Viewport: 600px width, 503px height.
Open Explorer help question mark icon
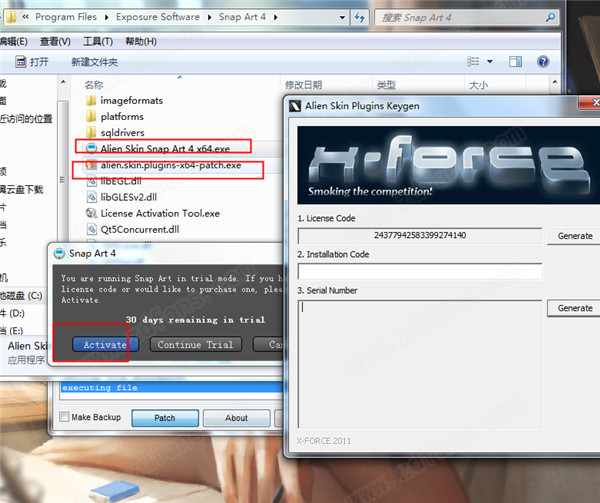tap(543, 62)
